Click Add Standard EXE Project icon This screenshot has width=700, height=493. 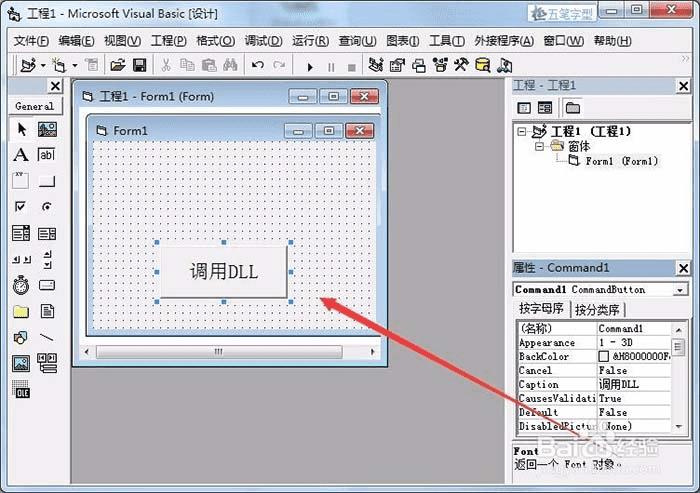coord(29,66)
